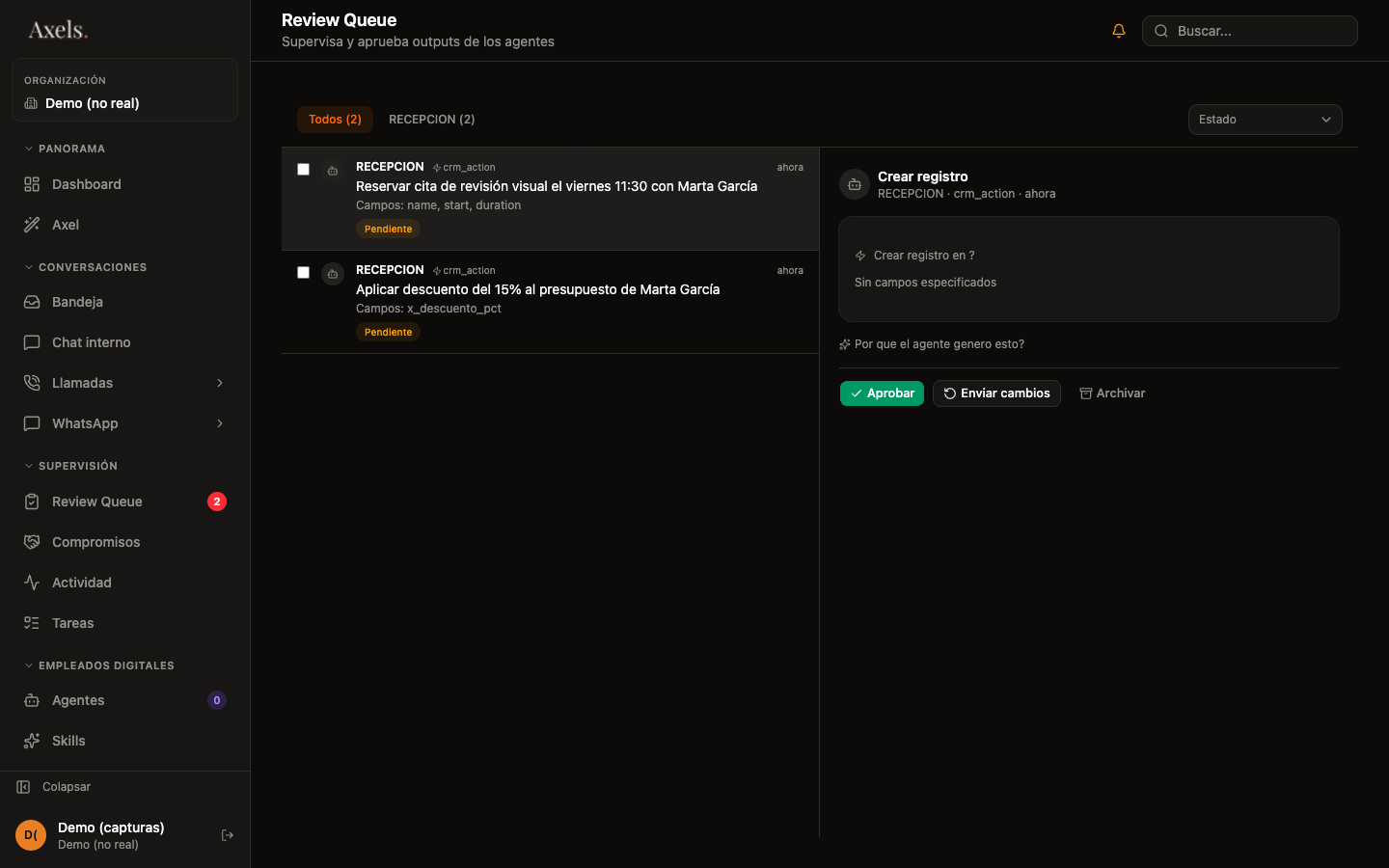Open the Actividad pulse item

(32, 583)
